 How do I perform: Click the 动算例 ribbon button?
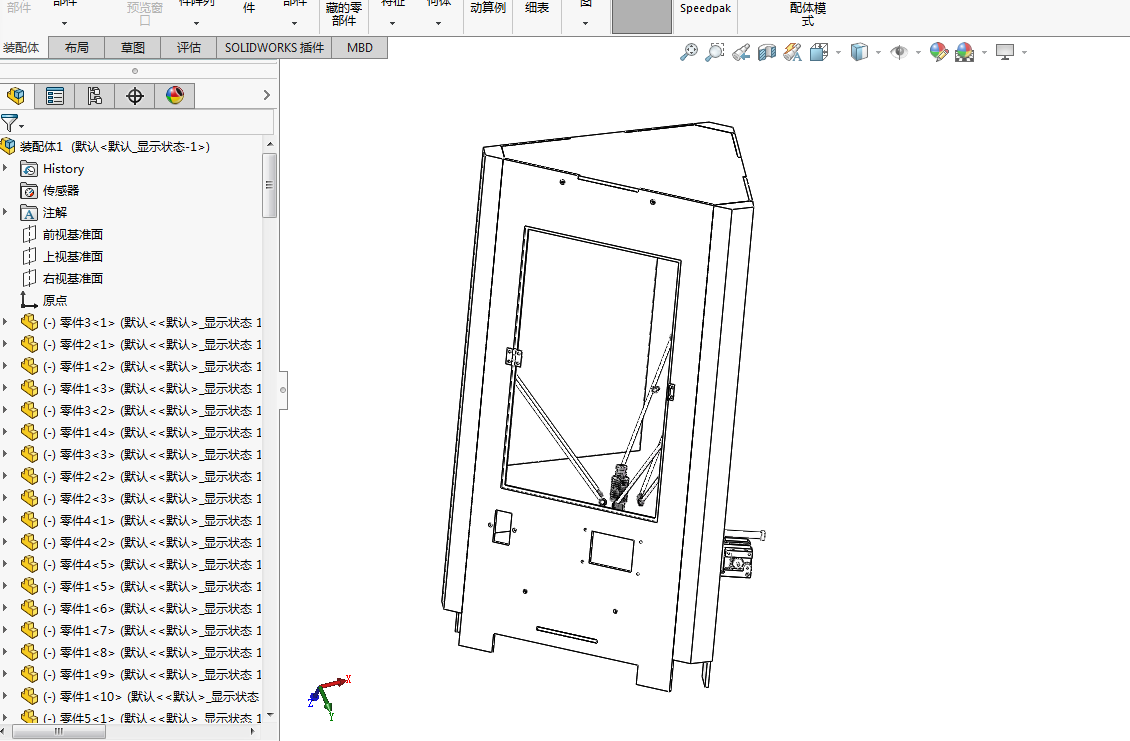tap(488, 9)
